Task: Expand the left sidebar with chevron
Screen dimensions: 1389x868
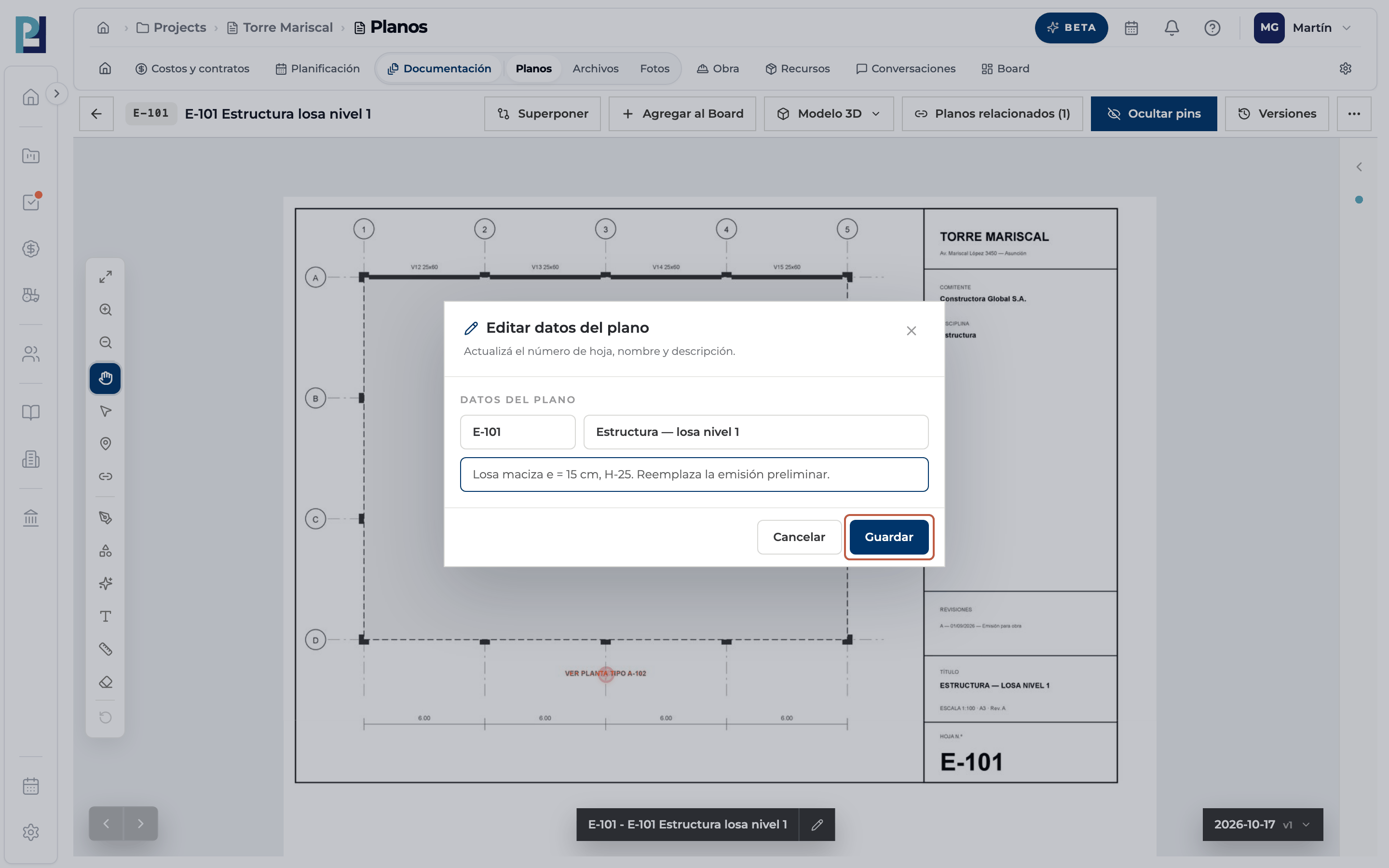Action: click(x=56, y=94)
